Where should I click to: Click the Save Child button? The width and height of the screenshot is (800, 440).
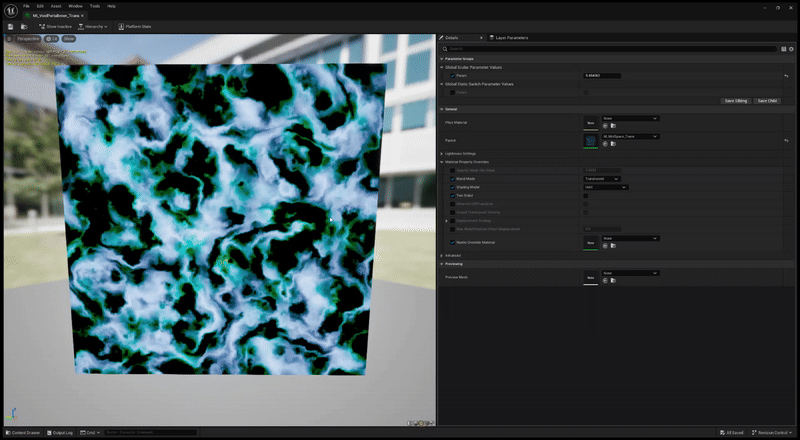point(767,101)
